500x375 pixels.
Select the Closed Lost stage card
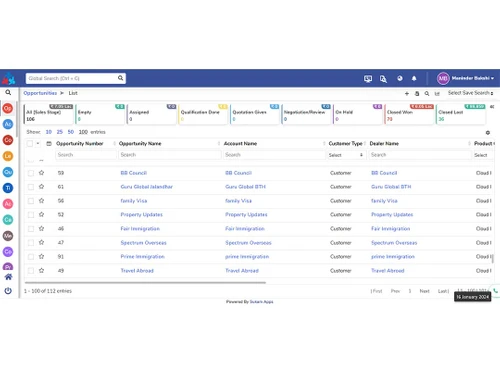pyautogui.click(x=461, y=114)
